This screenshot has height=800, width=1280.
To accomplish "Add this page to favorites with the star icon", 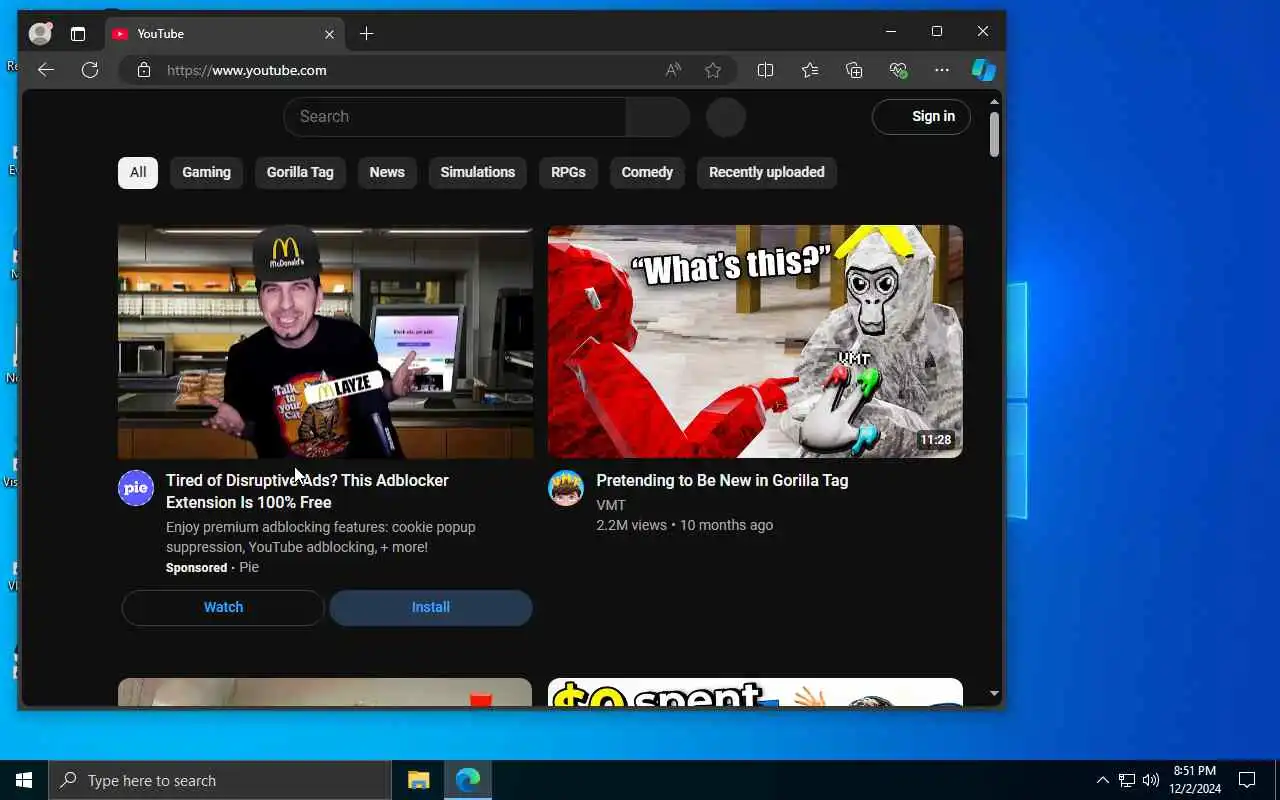I will click(x=713, y=70).
